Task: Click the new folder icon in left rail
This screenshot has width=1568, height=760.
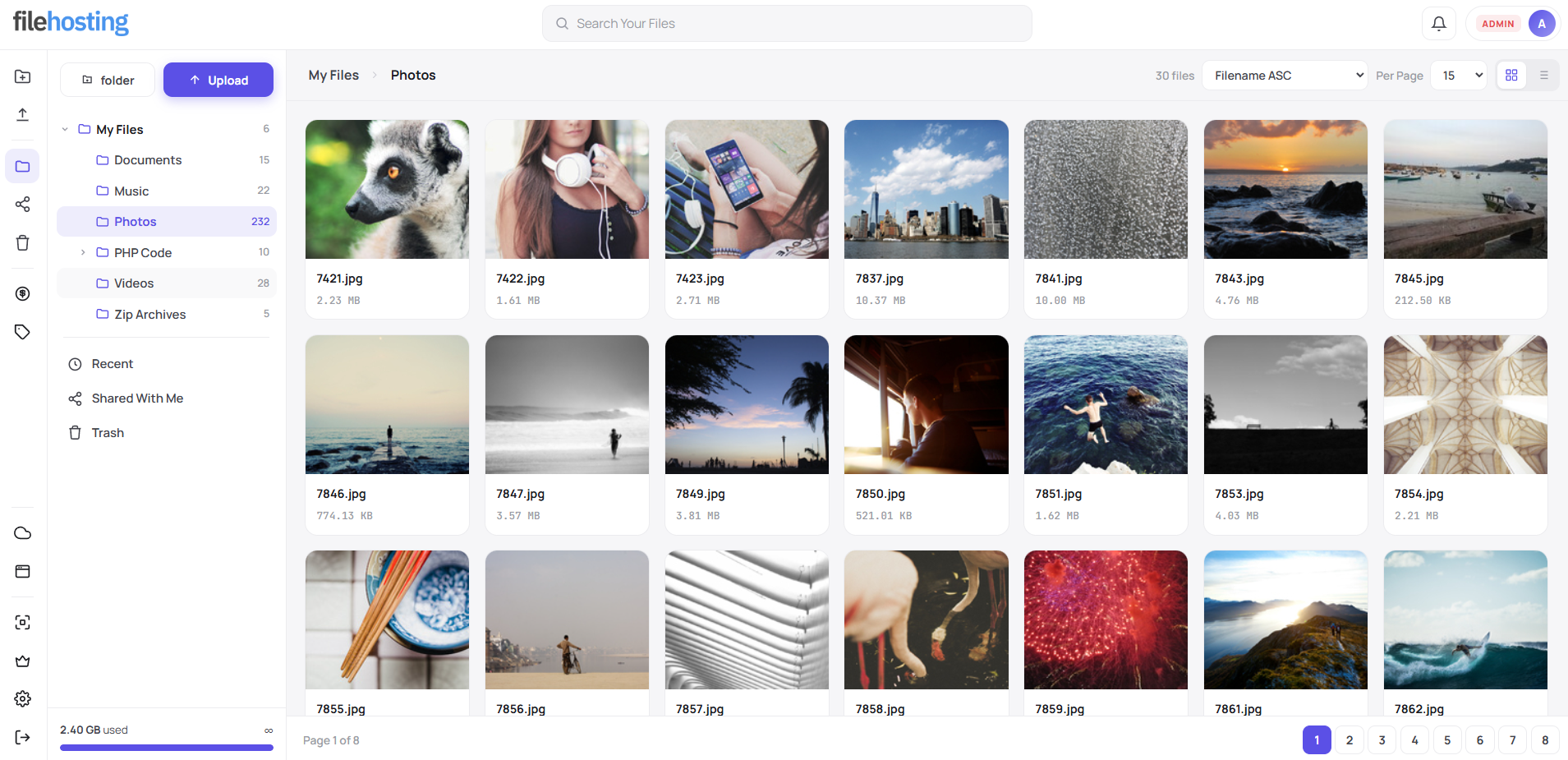Action: 23,76
